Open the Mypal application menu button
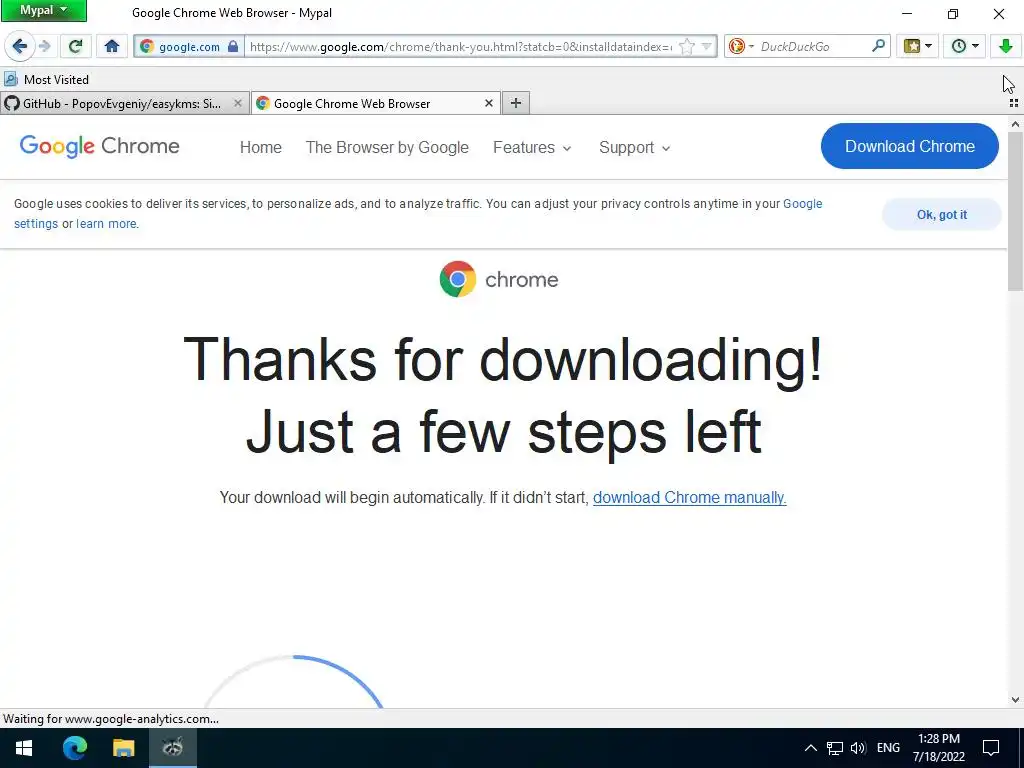 [44, 10]
